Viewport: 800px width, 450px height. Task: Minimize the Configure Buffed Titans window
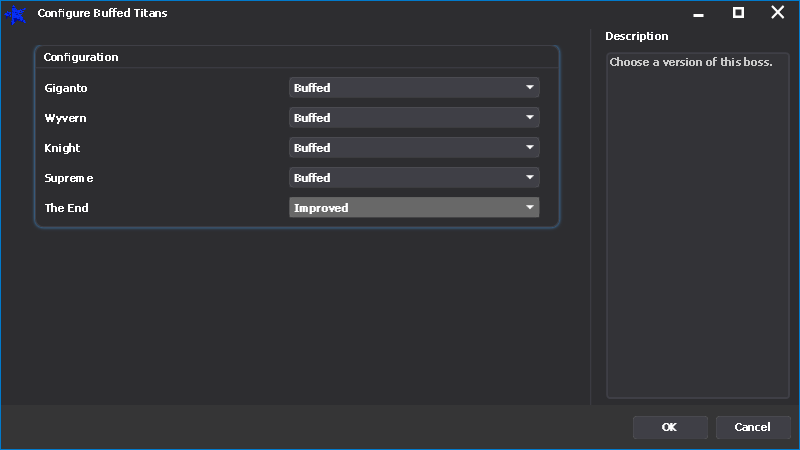(x=698, y=14)
